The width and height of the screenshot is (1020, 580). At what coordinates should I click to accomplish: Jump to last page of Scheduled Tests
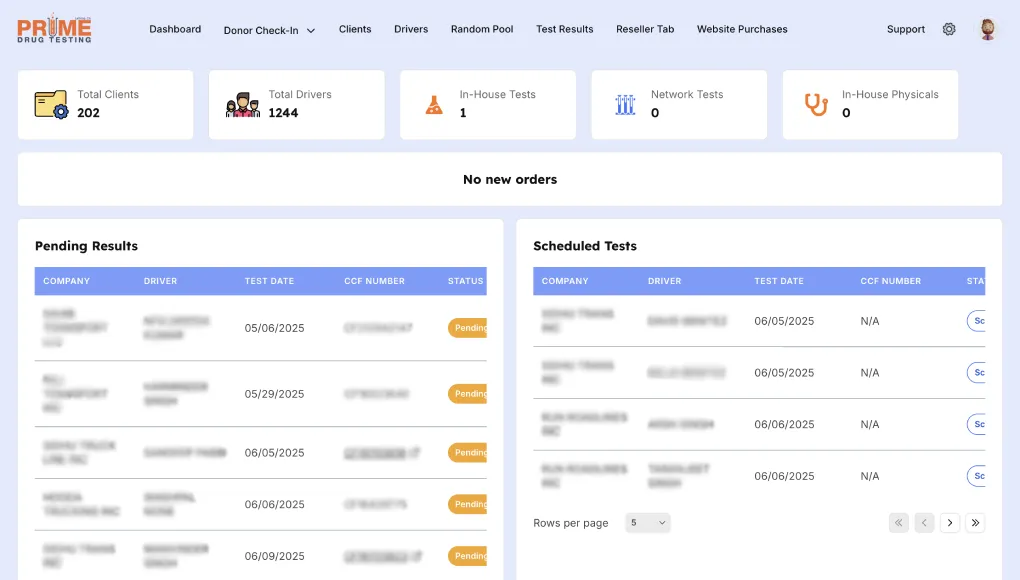pos(975,522)
